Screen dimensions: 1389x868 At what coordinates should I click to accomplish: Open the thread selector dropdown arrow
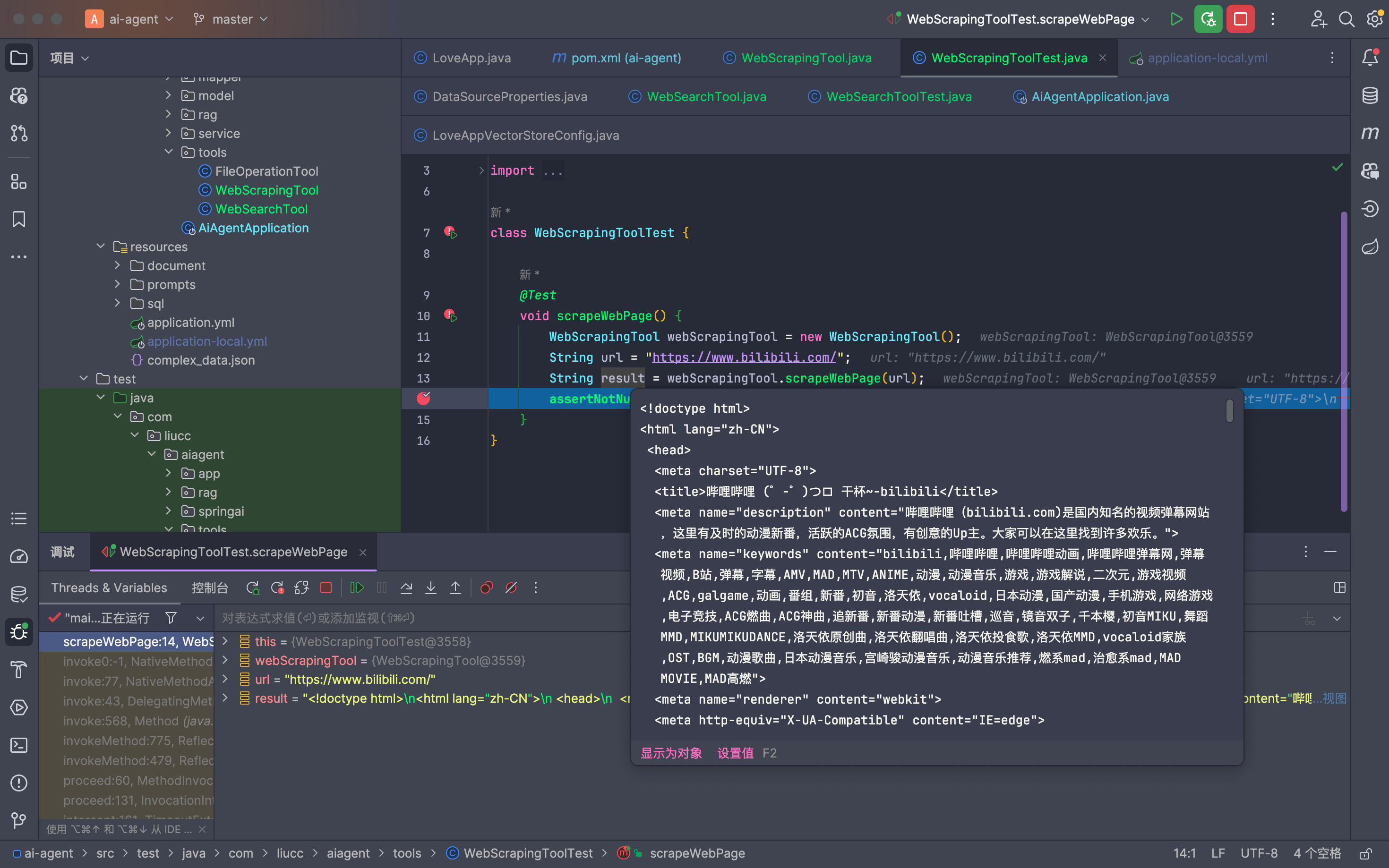[200, 618]
